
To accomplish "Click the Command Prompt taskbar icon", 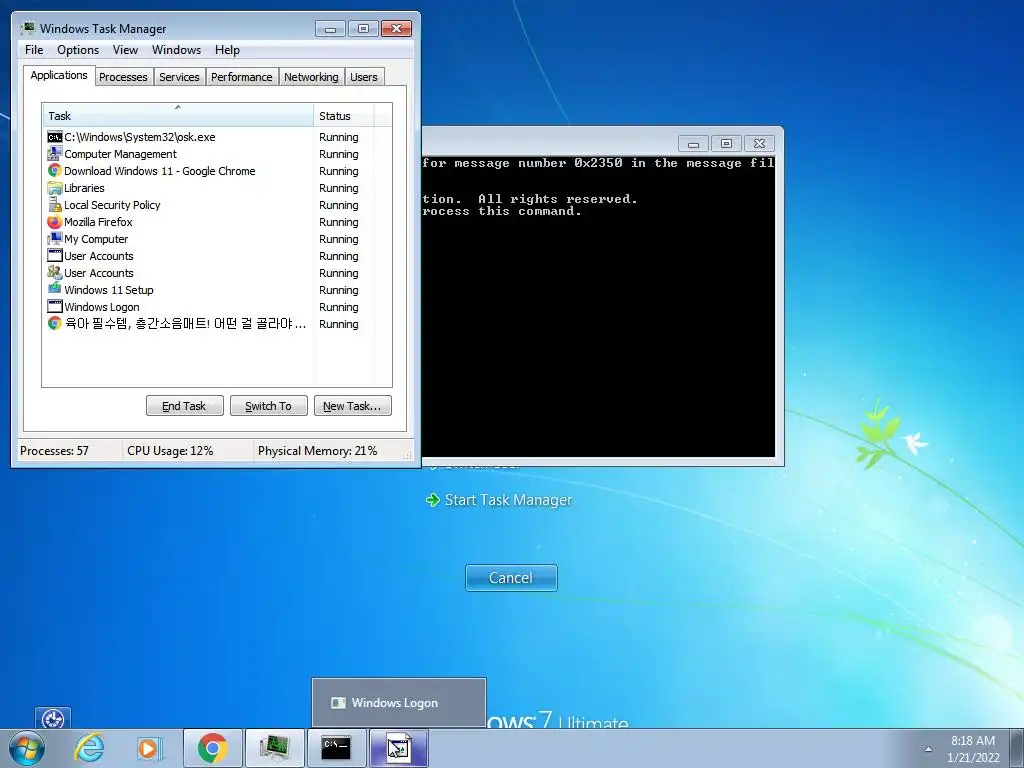I will tap(336, 748).
